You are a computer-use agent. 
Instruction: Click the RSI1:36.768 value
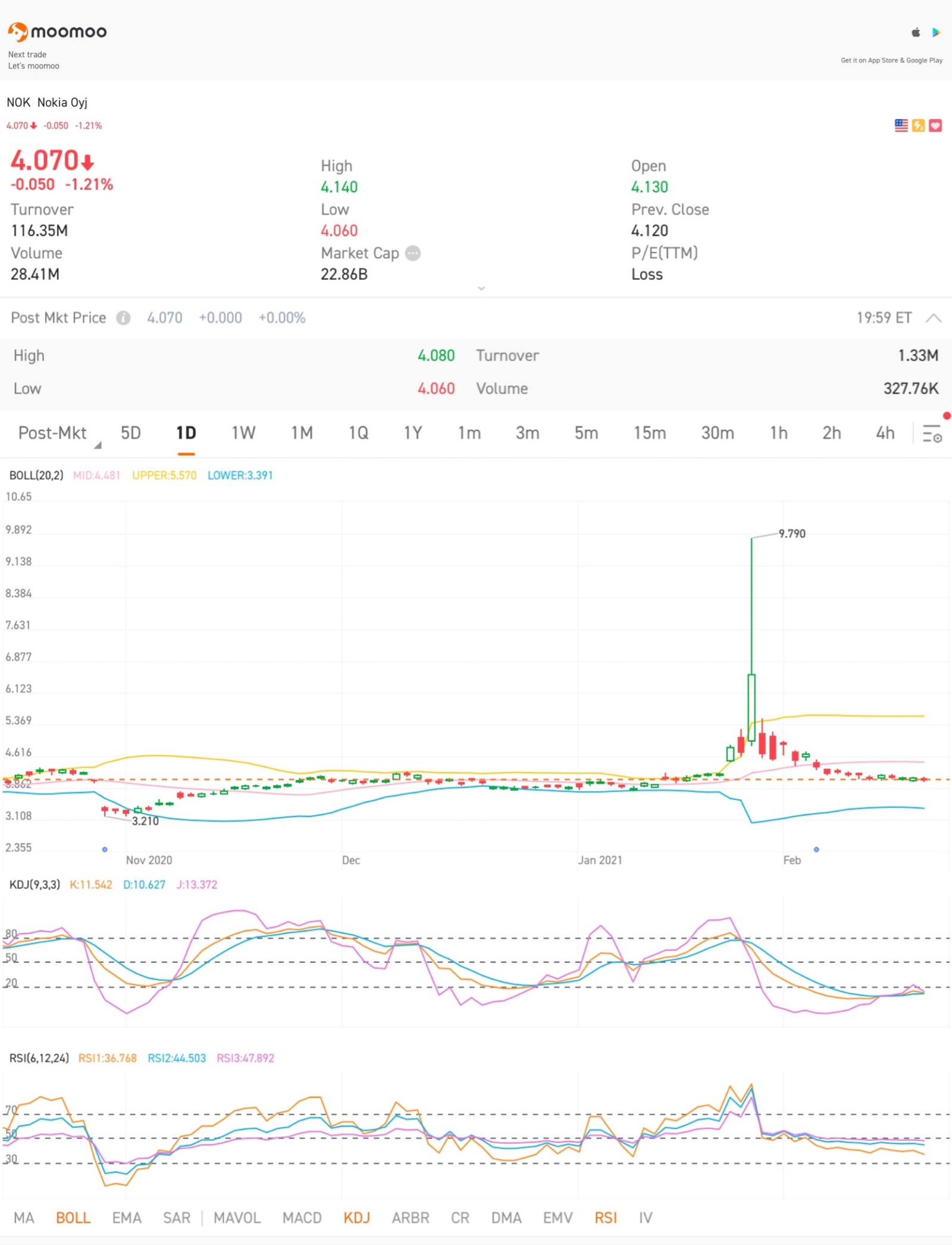(x=108, y=1059)
